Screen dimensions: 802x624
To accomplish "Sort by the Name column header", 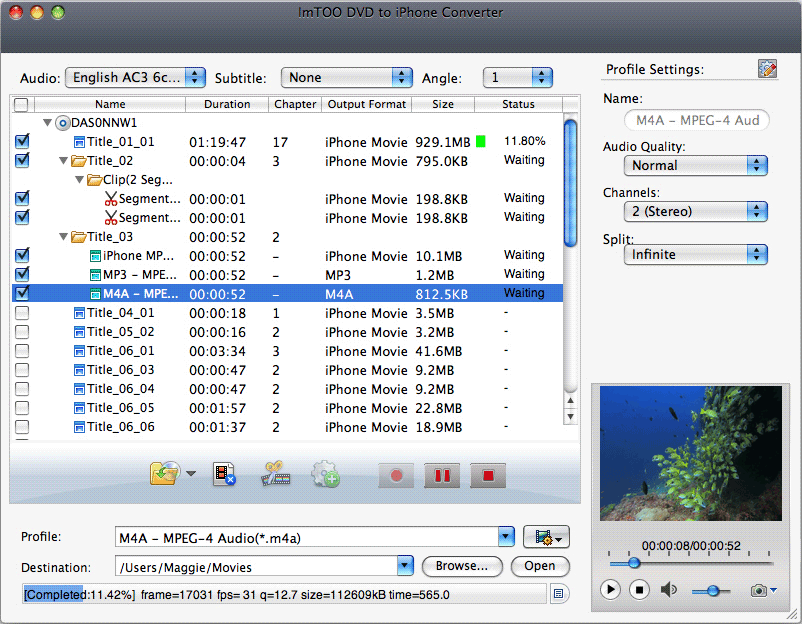I will 110,104.
